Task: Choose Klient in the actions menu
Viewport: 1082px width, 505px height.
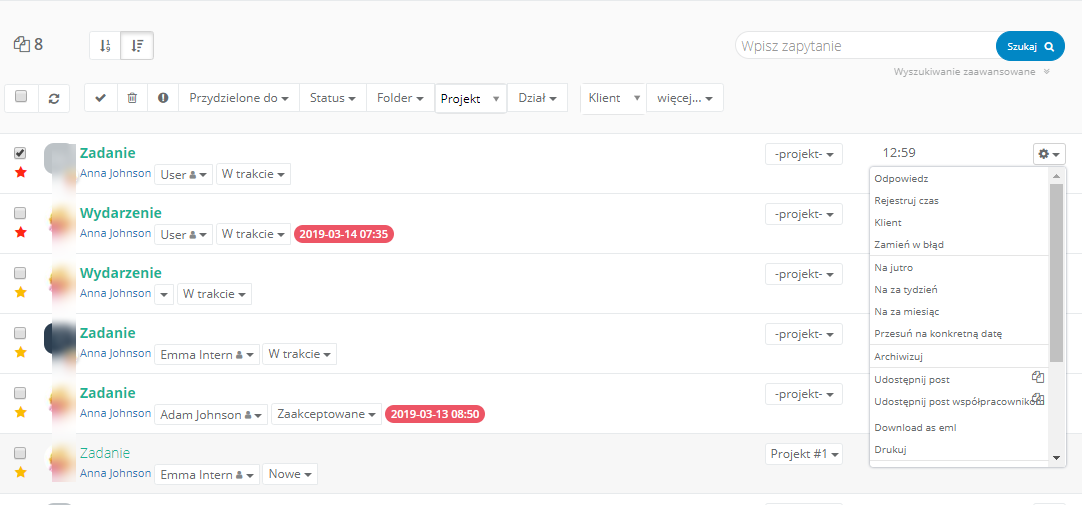Action: point(959,223)
